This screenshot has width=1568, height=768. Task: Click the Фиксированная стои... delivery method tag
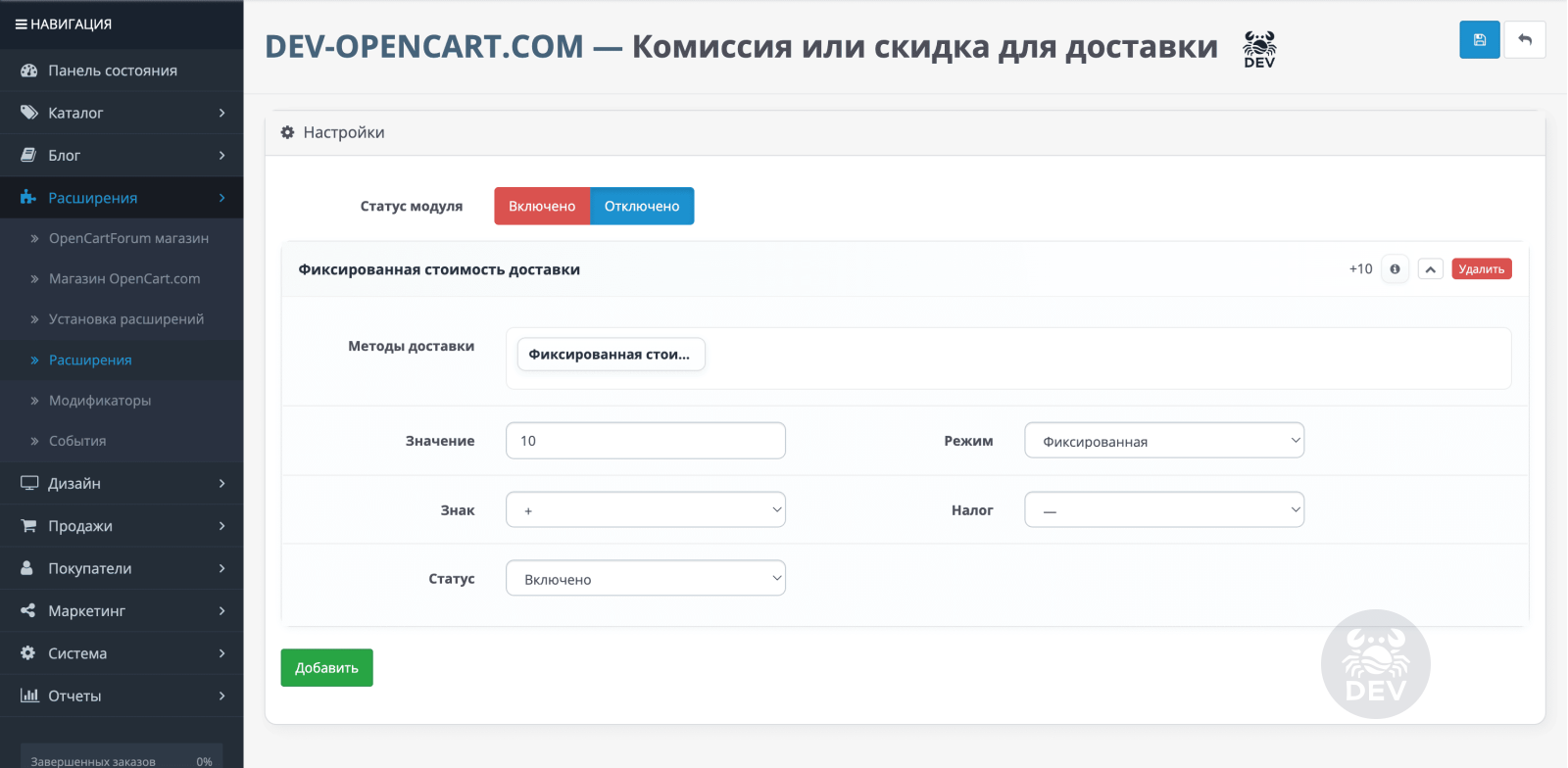611,354
